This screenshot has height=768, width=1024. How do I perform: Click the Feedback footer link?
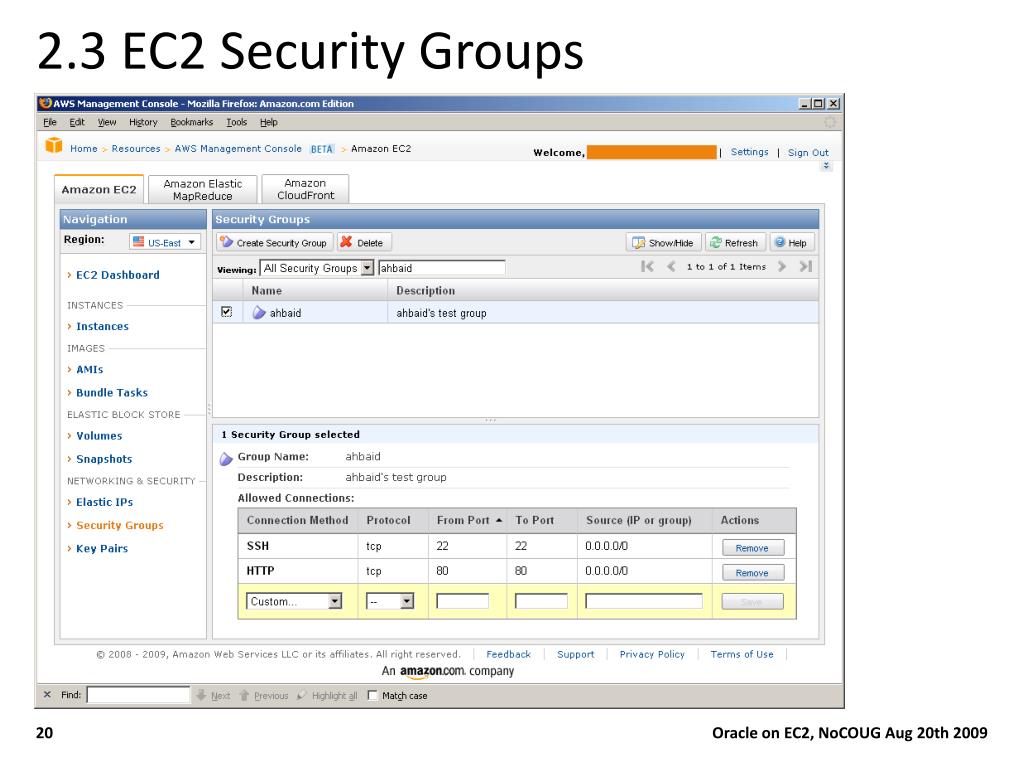[x=508, y=654]
